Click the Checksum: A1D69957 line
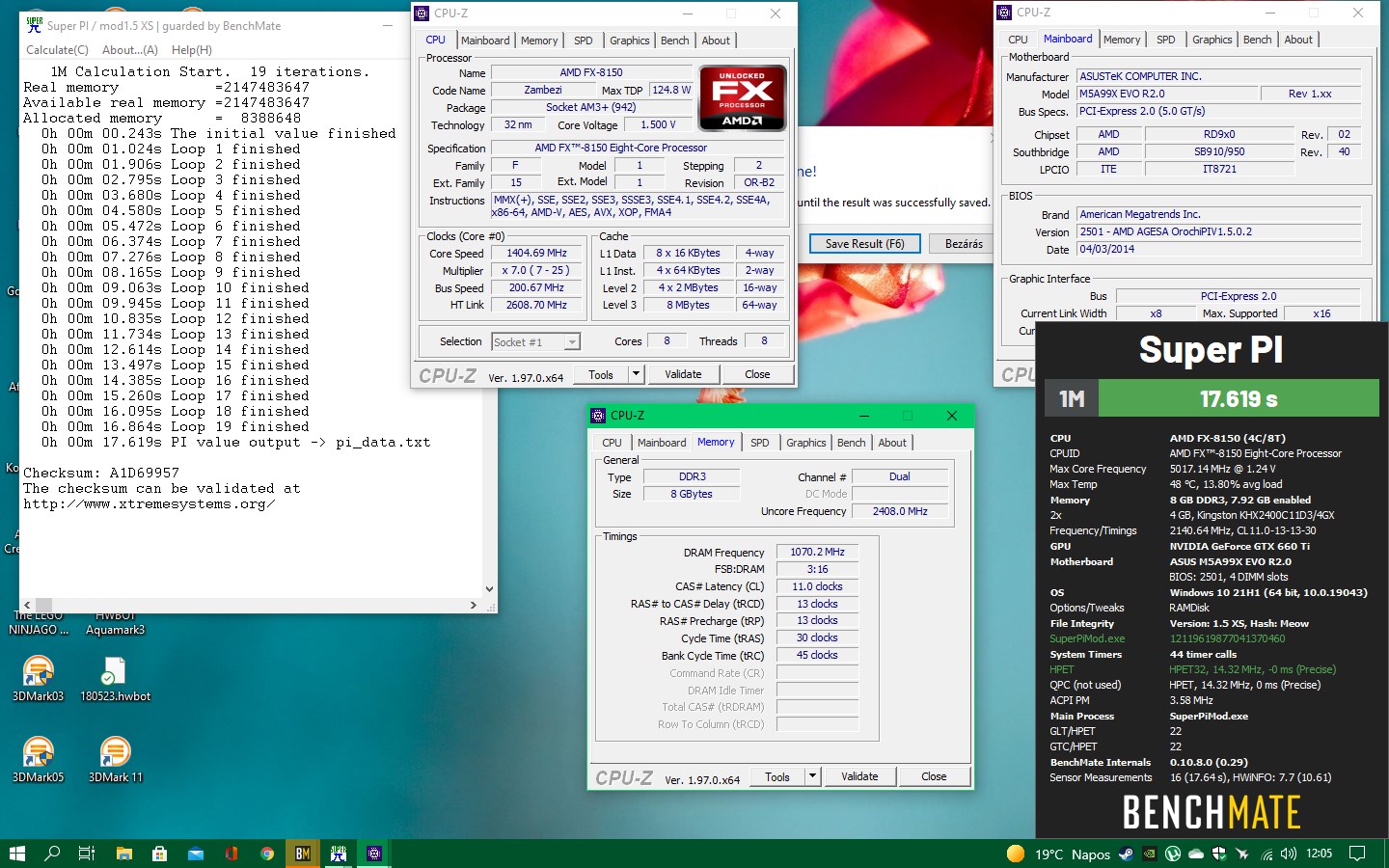This screenshot has width=1389, height=868. (x=101, y=474)
